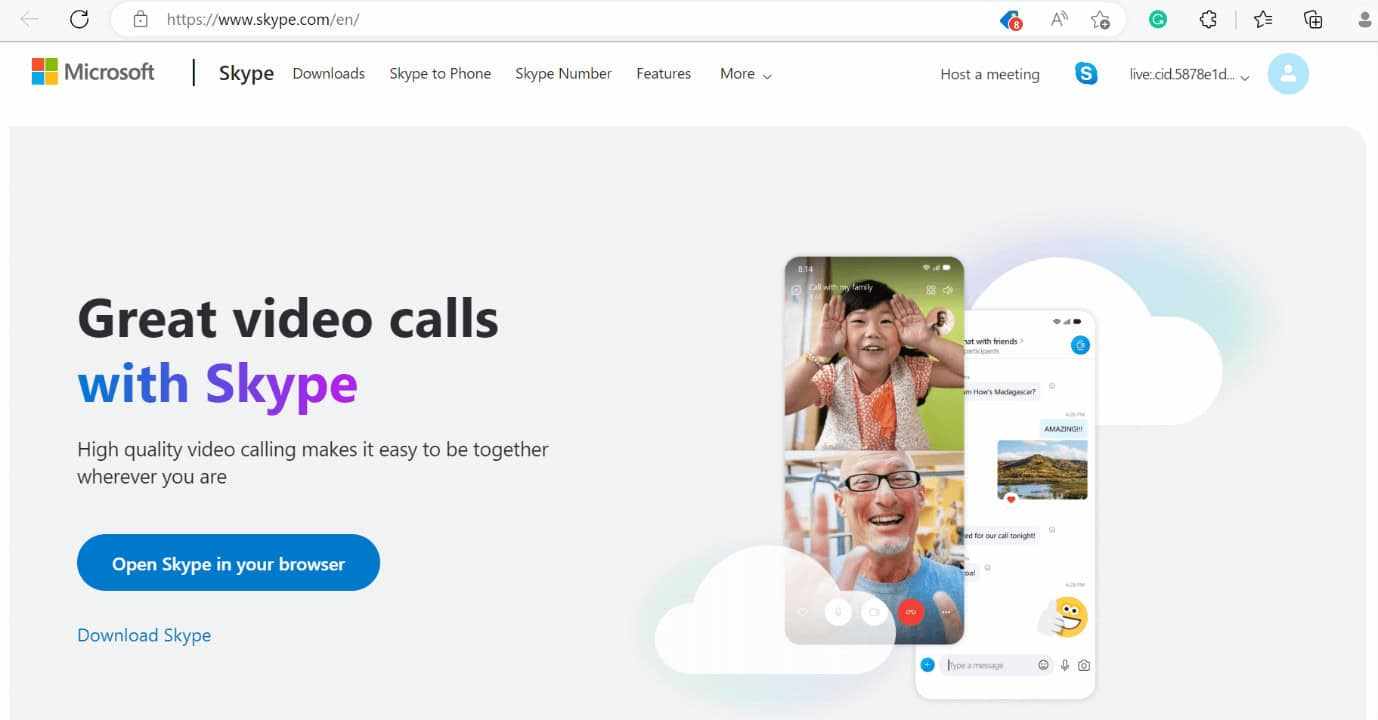The width and height of the screenshot is (1378, 720).
Task: Click the emoji icon in chat mockup
Action: coord(1043,665)
